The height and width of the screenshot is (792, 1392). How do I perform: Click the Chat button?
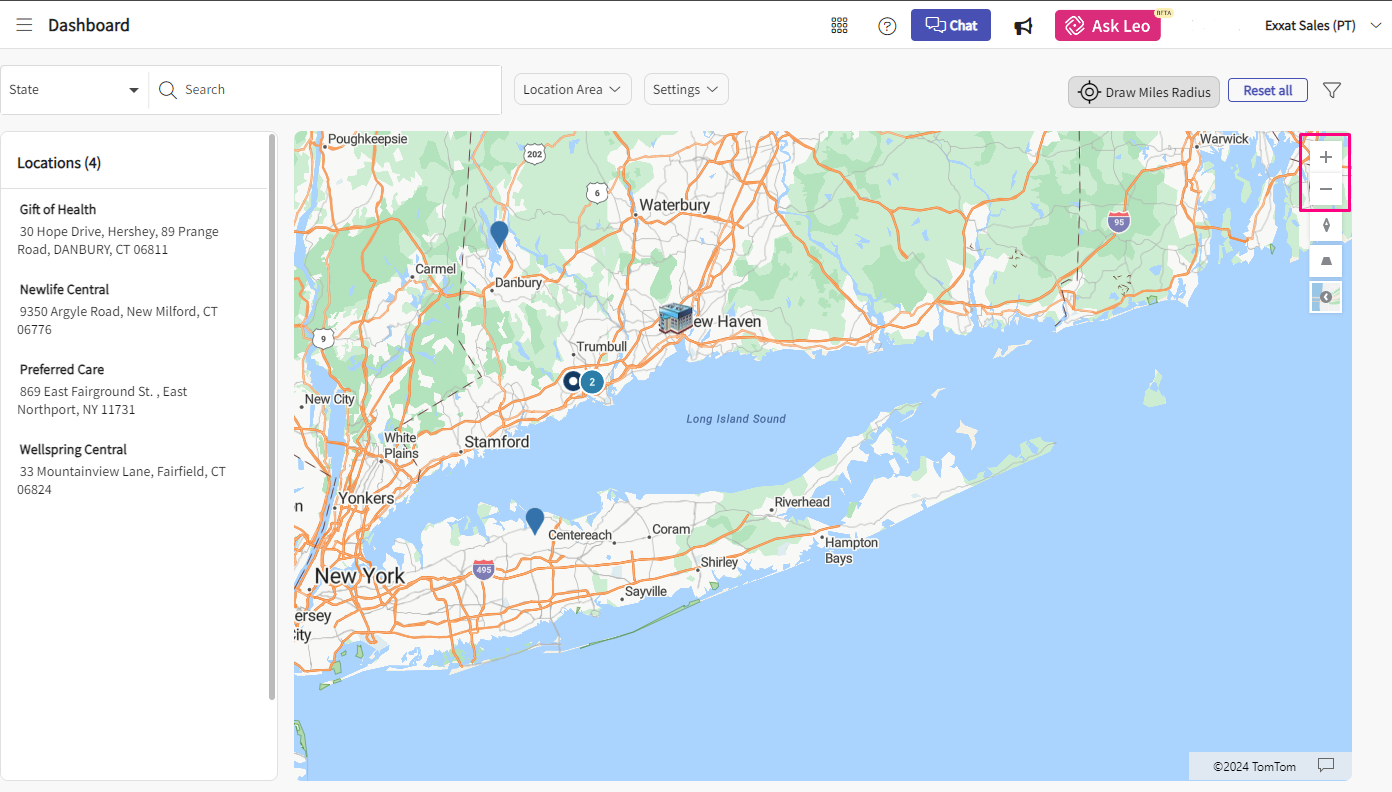pos(950,26)
